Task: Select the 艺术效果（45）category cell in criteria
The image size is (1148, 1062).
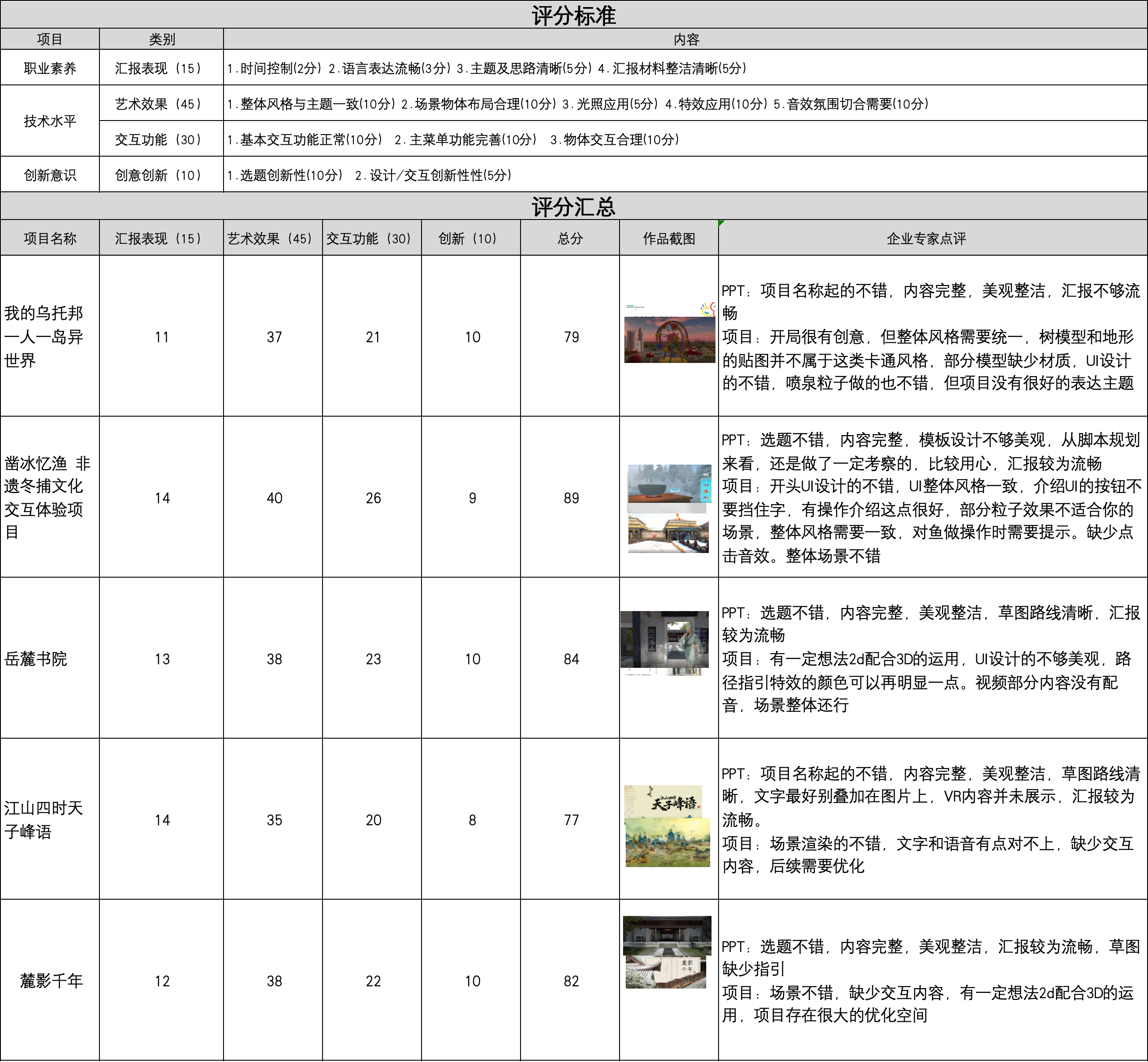Action: click(161, 104)
